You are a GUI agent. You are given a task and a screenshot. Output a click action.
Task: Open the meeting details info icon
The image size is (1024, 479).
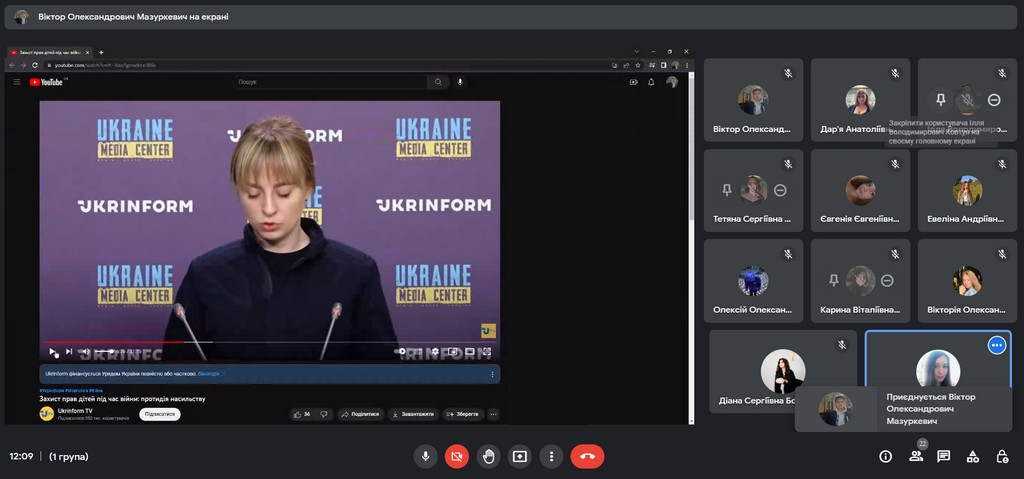click(x=885, y=456)
